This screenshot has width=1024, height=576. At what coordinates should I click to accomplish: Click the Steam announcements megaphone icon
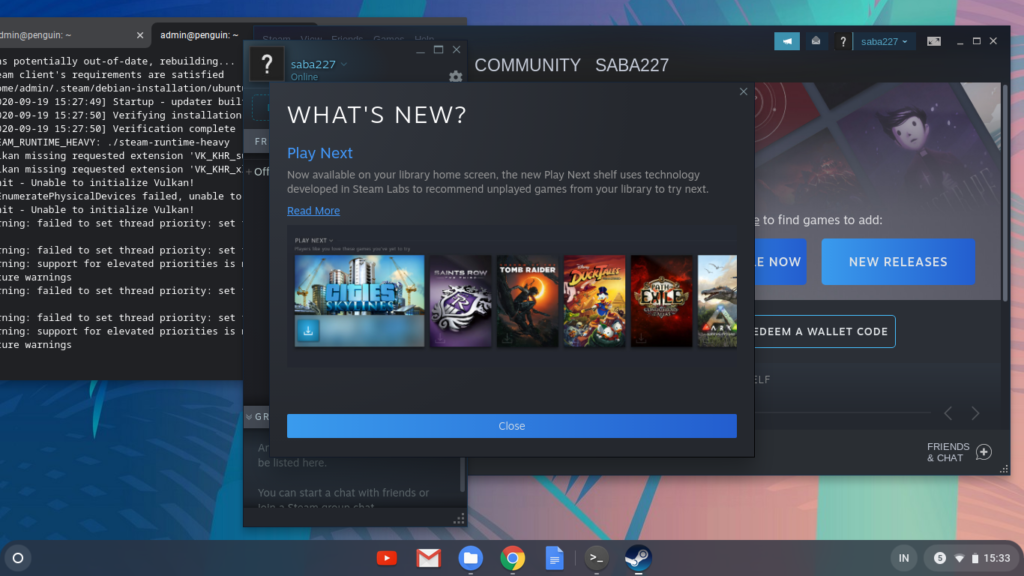pos(787,41)
